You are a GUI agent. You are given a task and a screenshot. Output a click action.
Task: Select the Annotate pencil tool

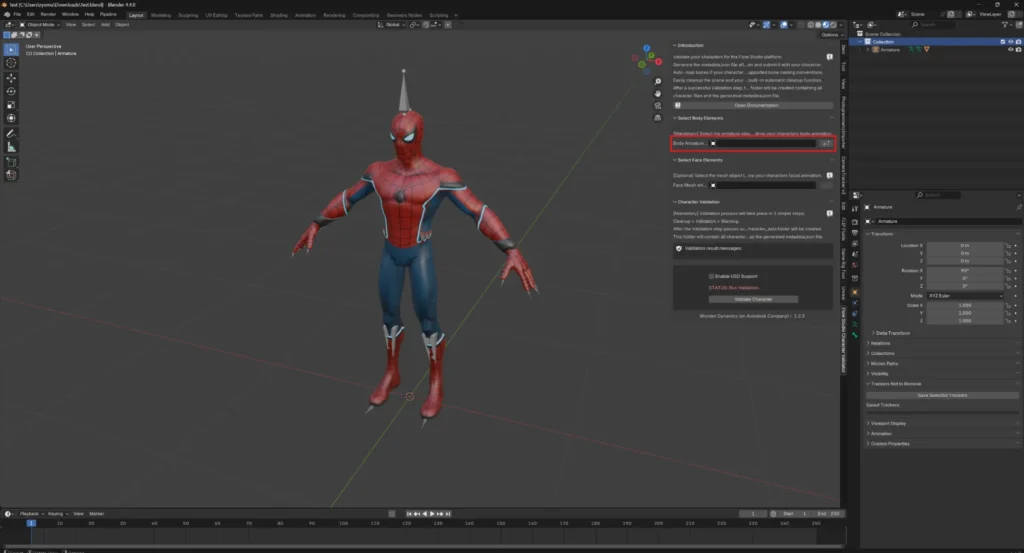coord(11,132)
